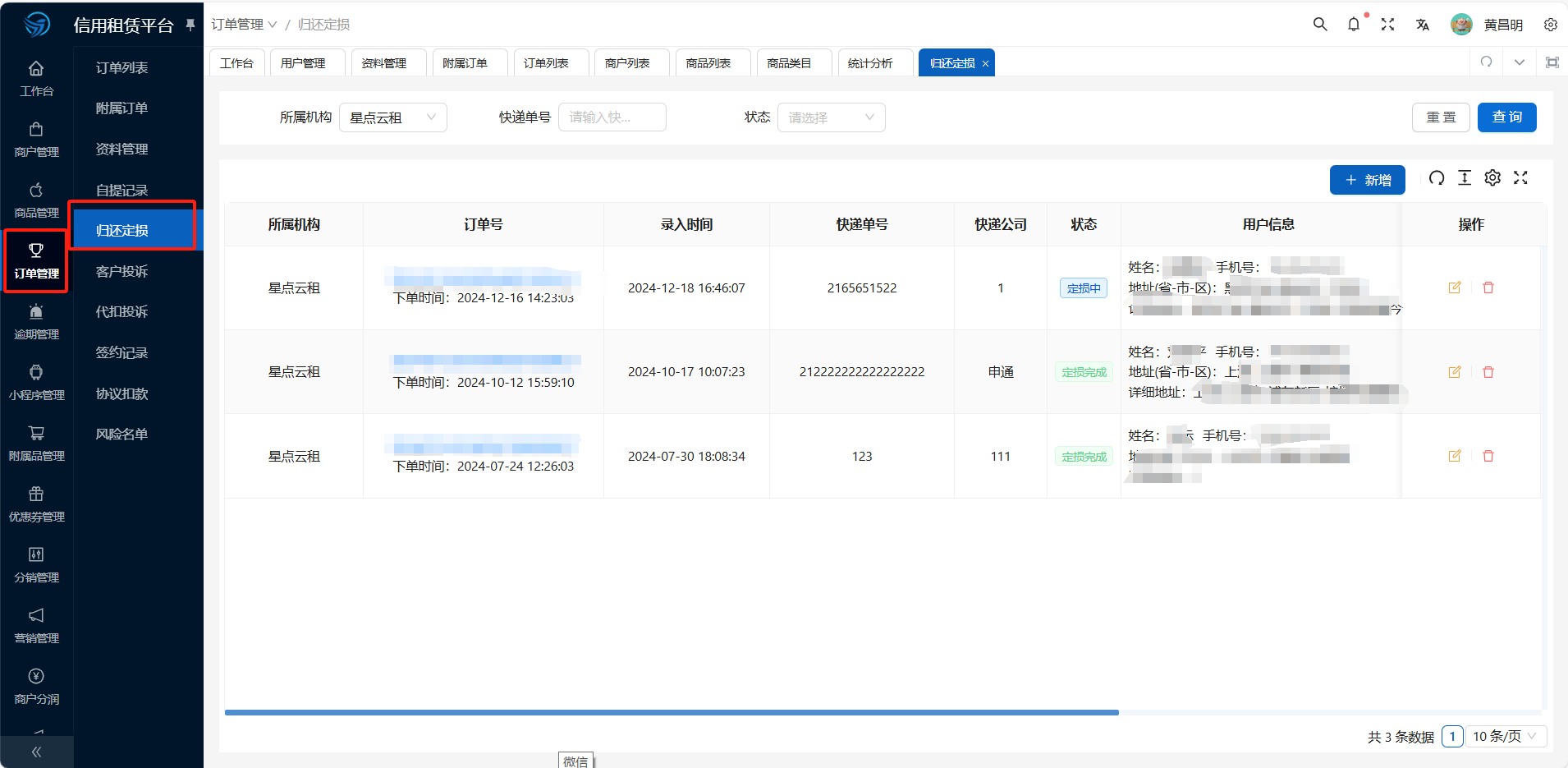Change the 10 条/页 page size
1568x768 pixels.
1506,737
